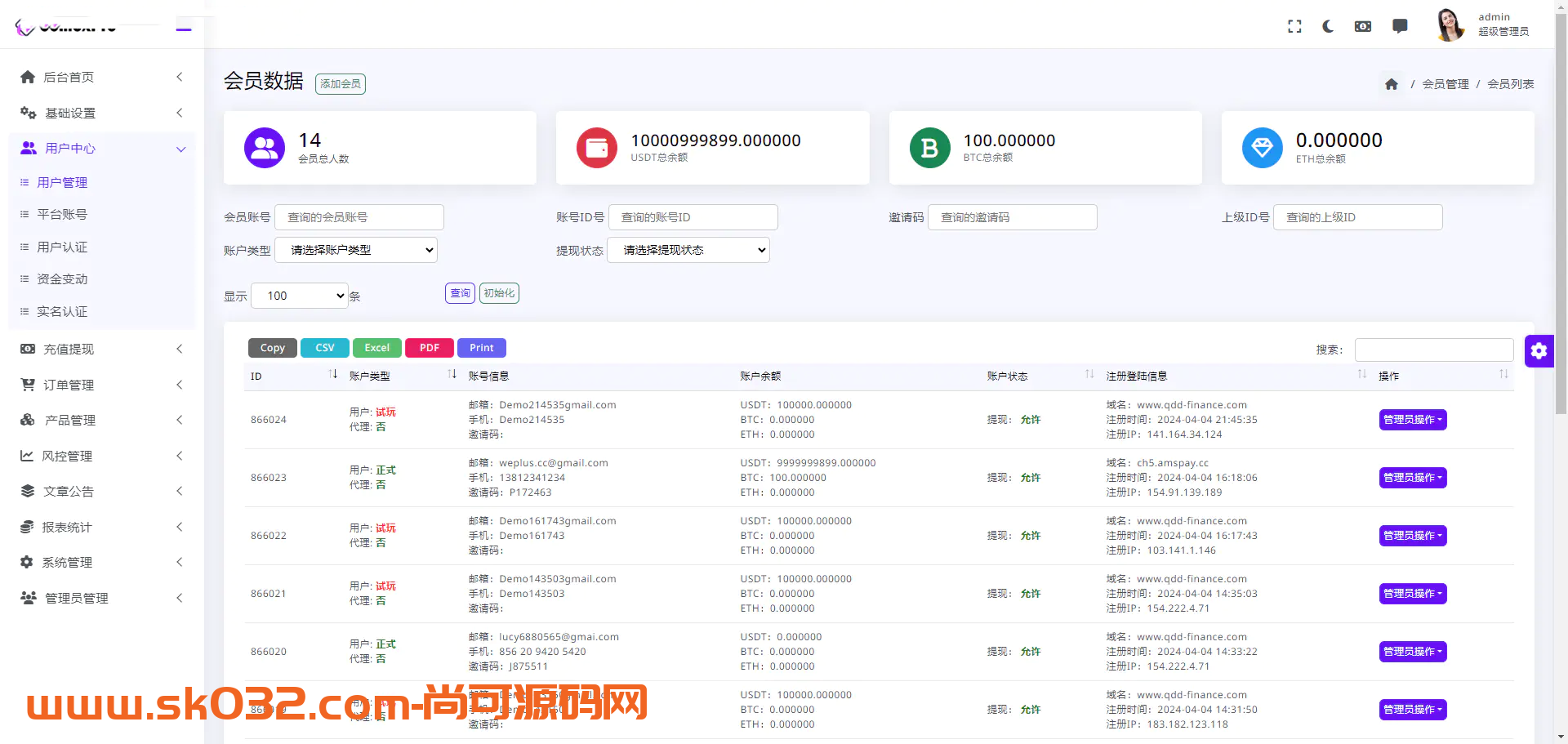Click users icon beside 用户中心
Screen dimensions: 1568x744
[29, 148]
